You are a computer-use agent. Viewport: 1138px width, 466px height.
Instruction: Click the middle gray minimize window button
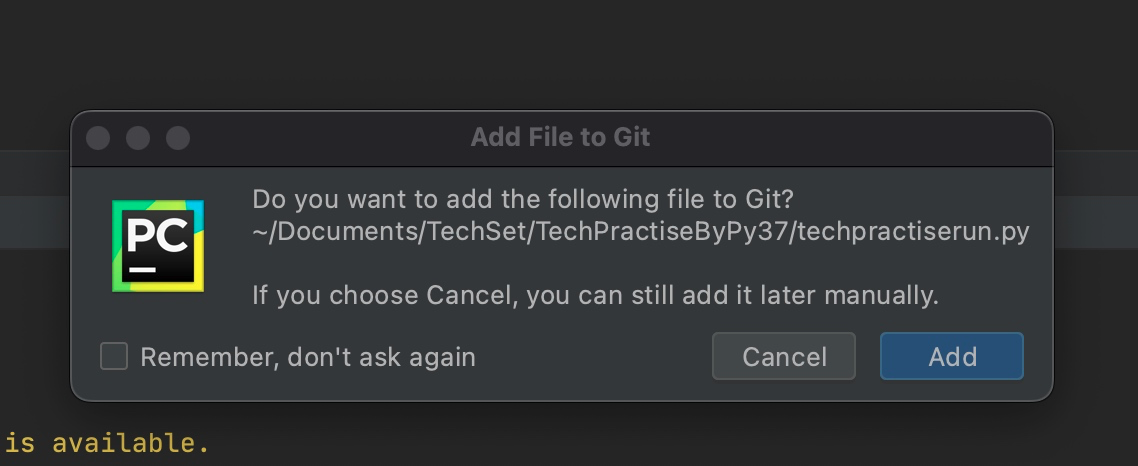(138, 138)
